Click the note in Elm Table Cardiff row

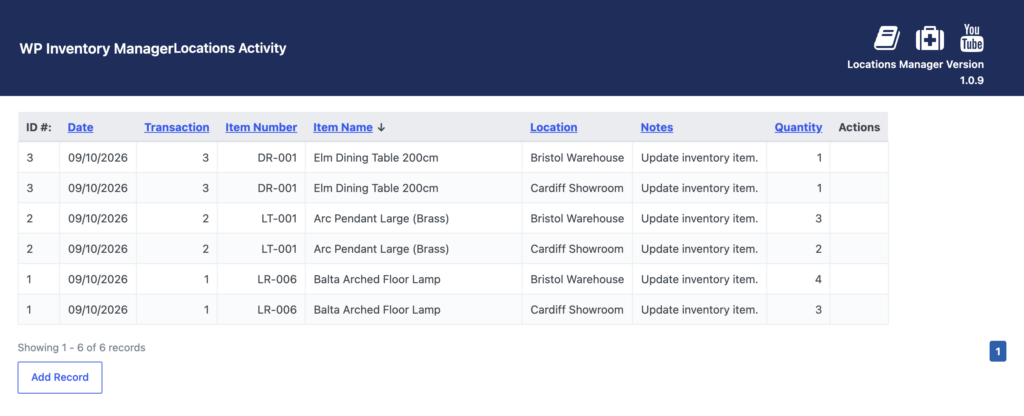click(699, 188)
